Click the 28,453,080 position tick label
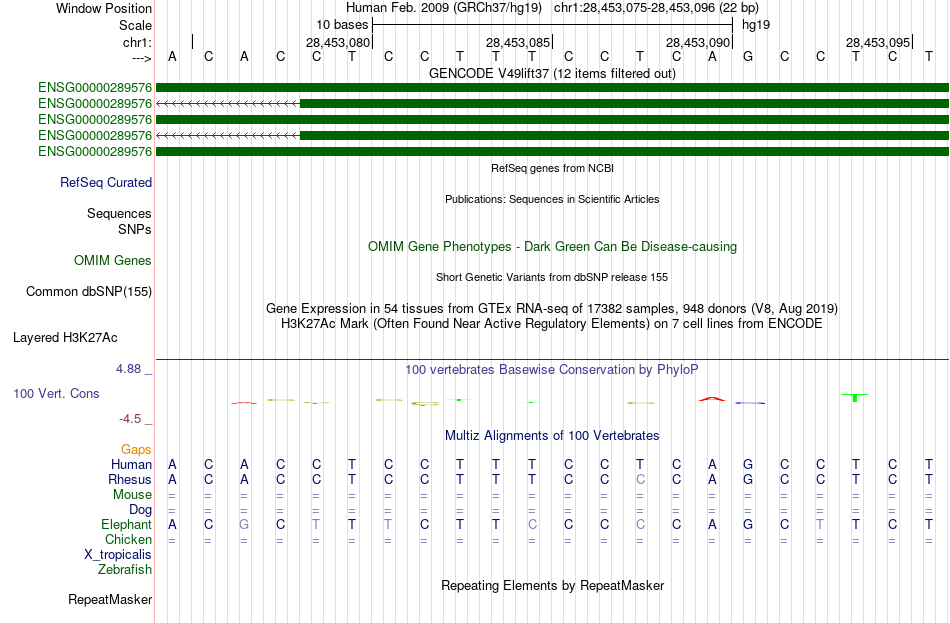The height and width of the screenshot is (623, 950). coord(337,42)
